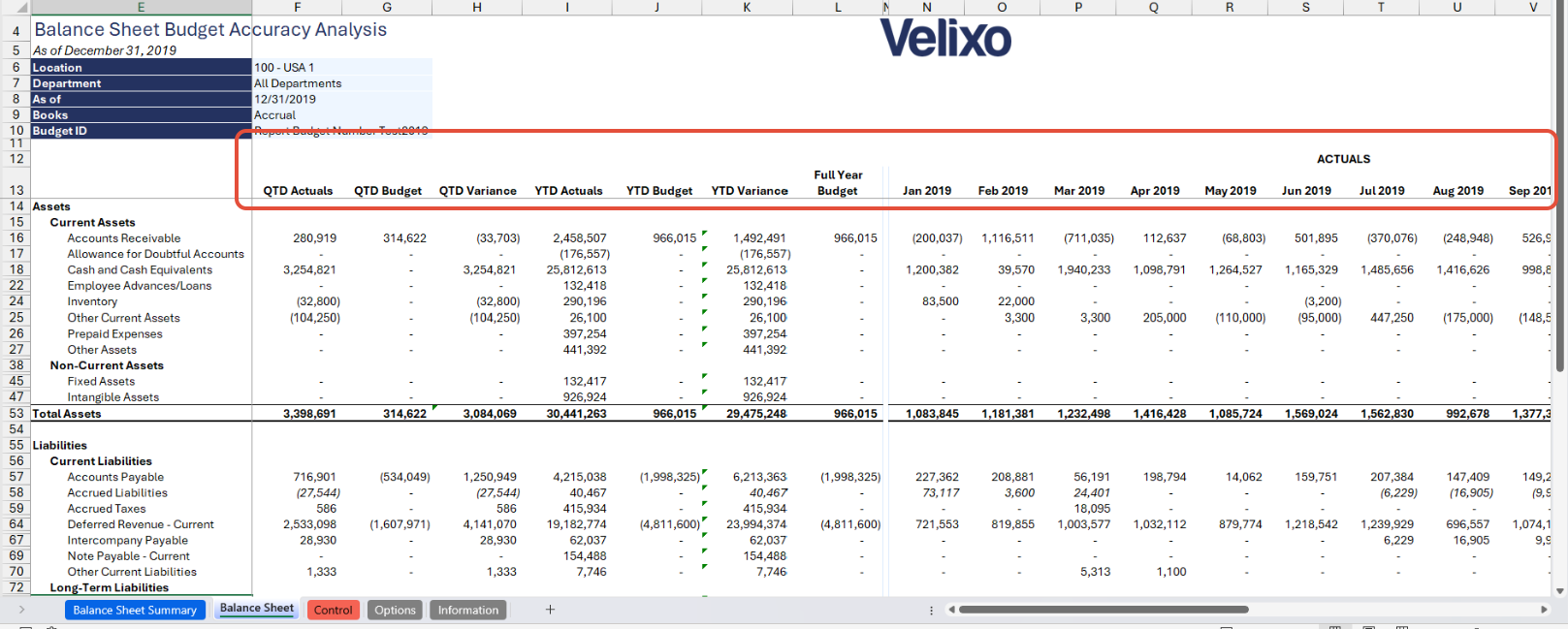This screenshot has width=1568, height=629.
Task: Click the 'QTD Variance' column heading
Action: (478, 191)
